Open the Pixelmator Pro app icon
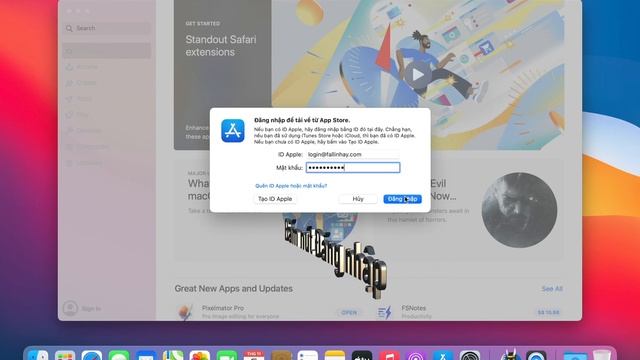 point(186,312)
